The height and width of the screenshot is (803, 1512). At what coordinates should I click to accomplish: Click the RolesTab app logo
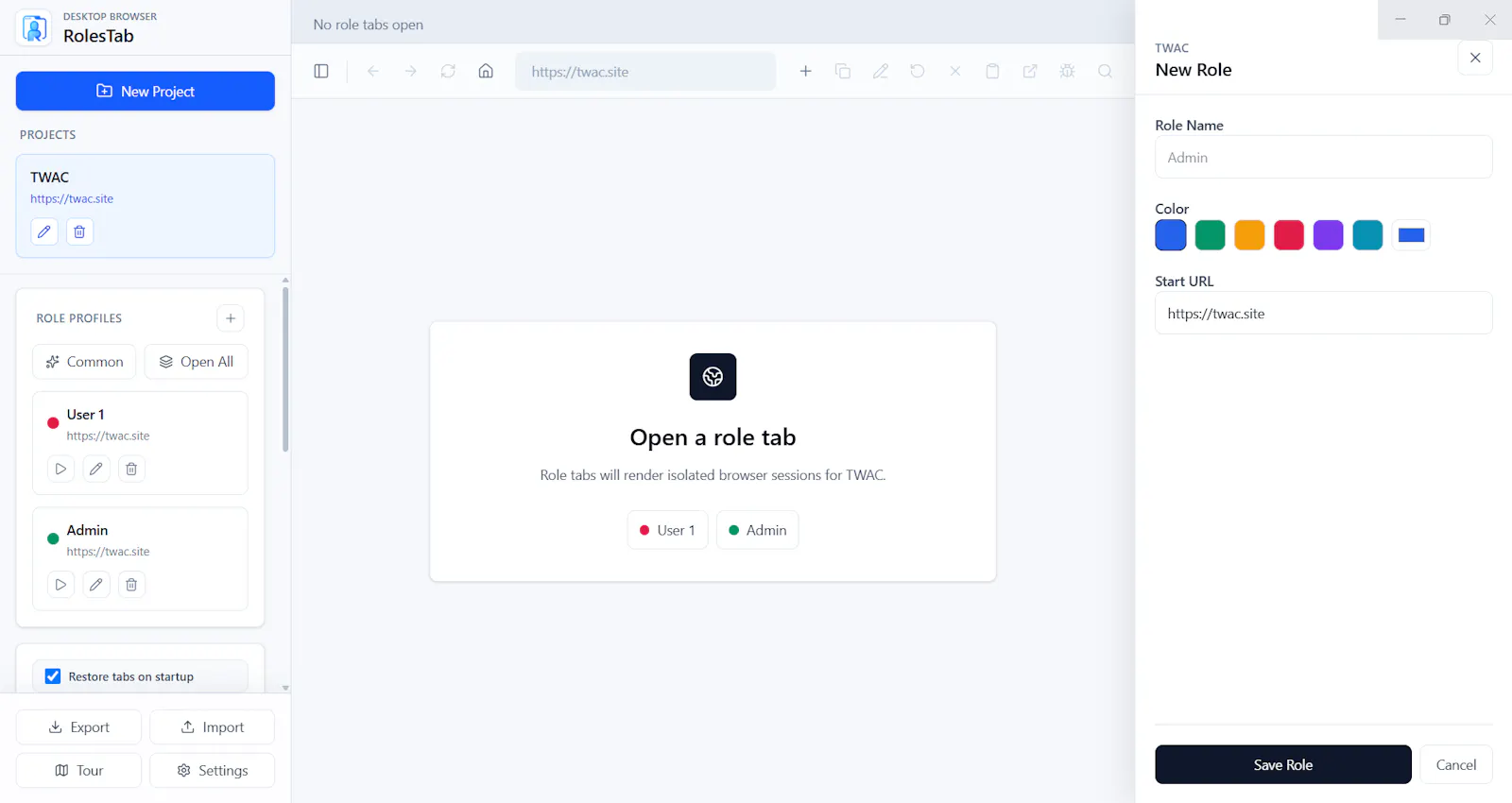click(34, 27)
